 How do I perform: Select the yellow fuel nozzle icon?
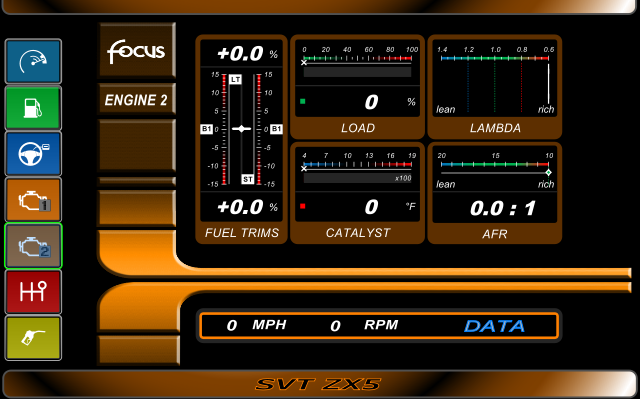click(33, 338)
